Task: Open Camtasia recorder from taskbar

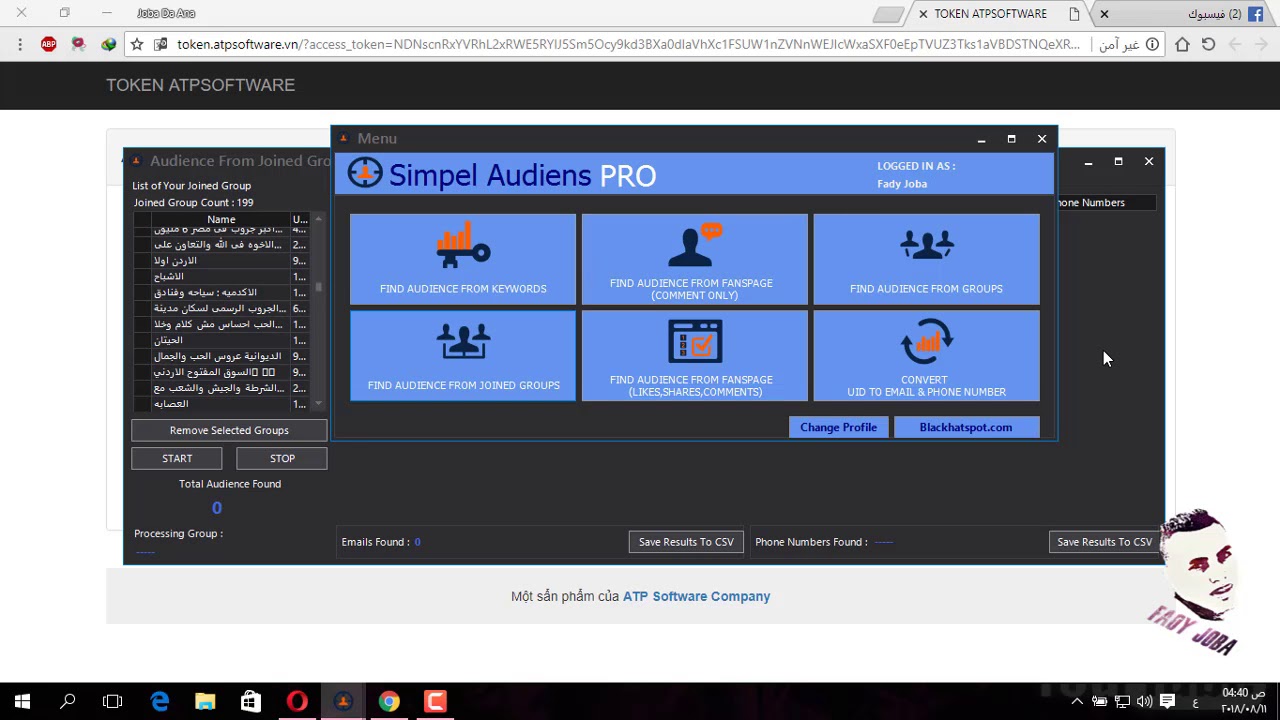Action: (x=435, y=702)
